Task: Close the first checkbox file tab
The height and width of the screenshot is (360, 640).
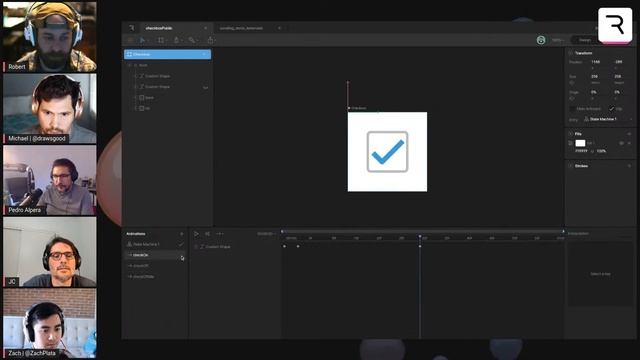Action: tap(205, 28)
